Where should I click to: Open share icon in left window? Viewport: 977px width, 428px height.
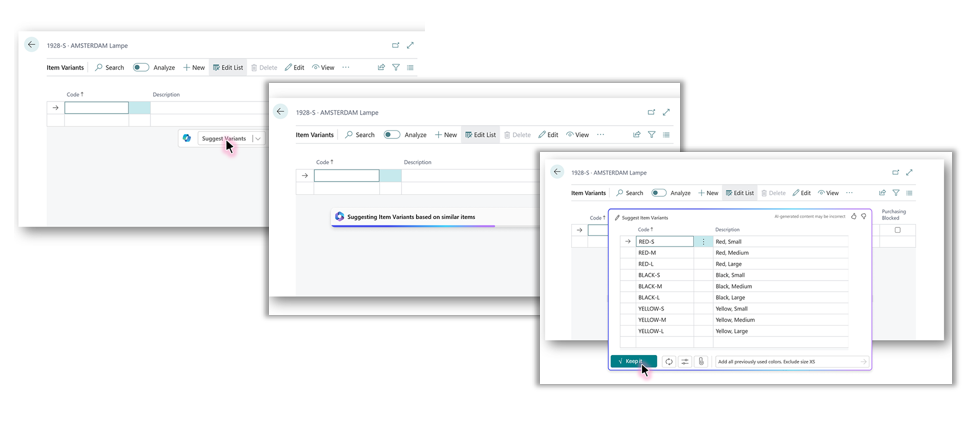(x=381, y=67)
